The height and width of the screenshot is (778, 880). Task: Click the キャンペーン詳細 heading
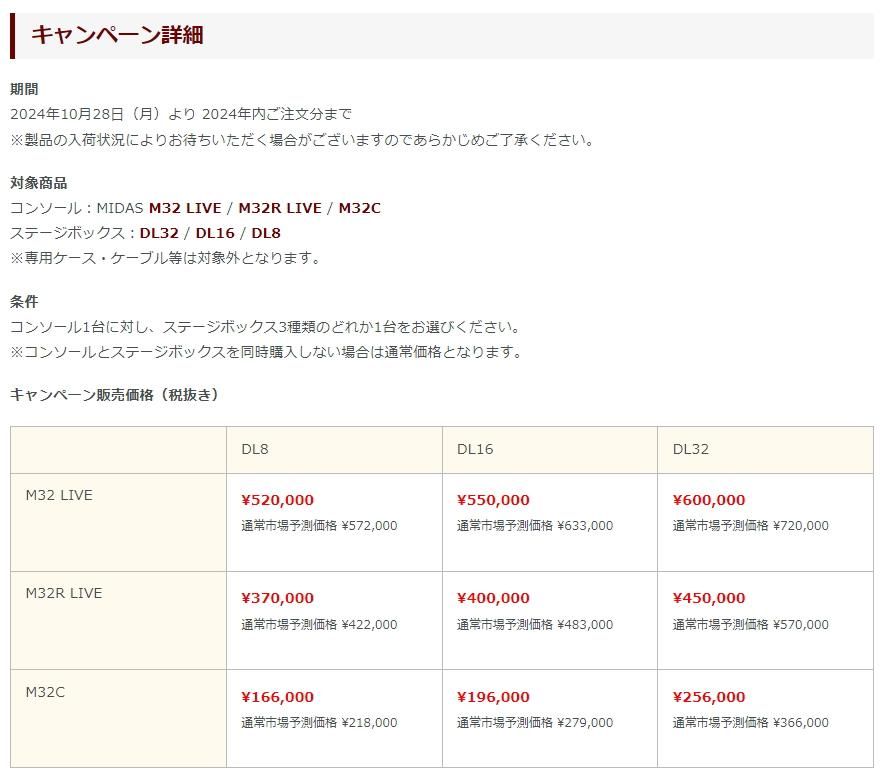tap(117, 35)
